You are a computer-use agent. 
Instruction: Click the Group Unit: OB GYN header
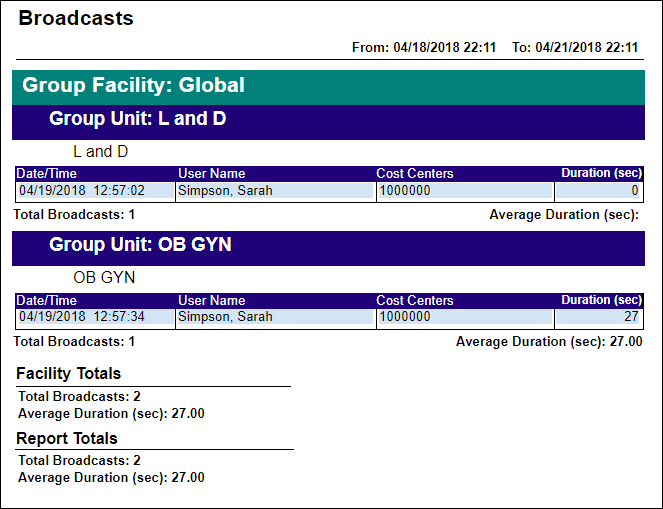(x=328, y=248)
